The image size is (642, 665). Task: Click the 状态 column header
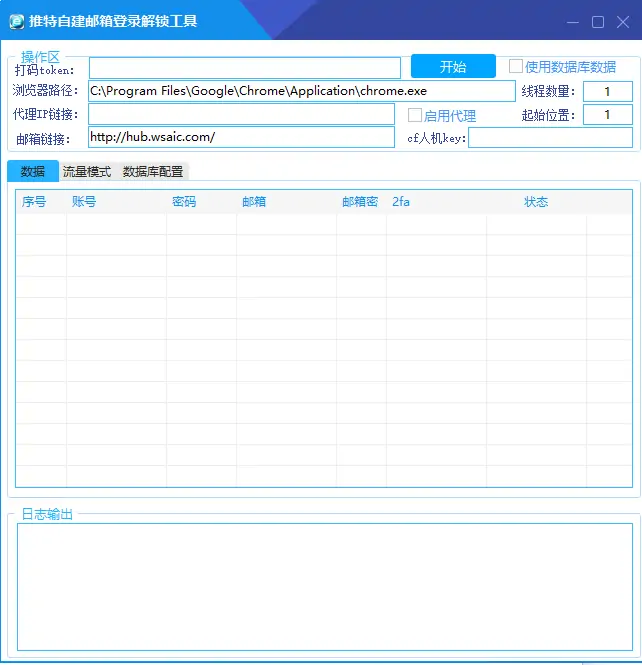[x=536, y=201]
